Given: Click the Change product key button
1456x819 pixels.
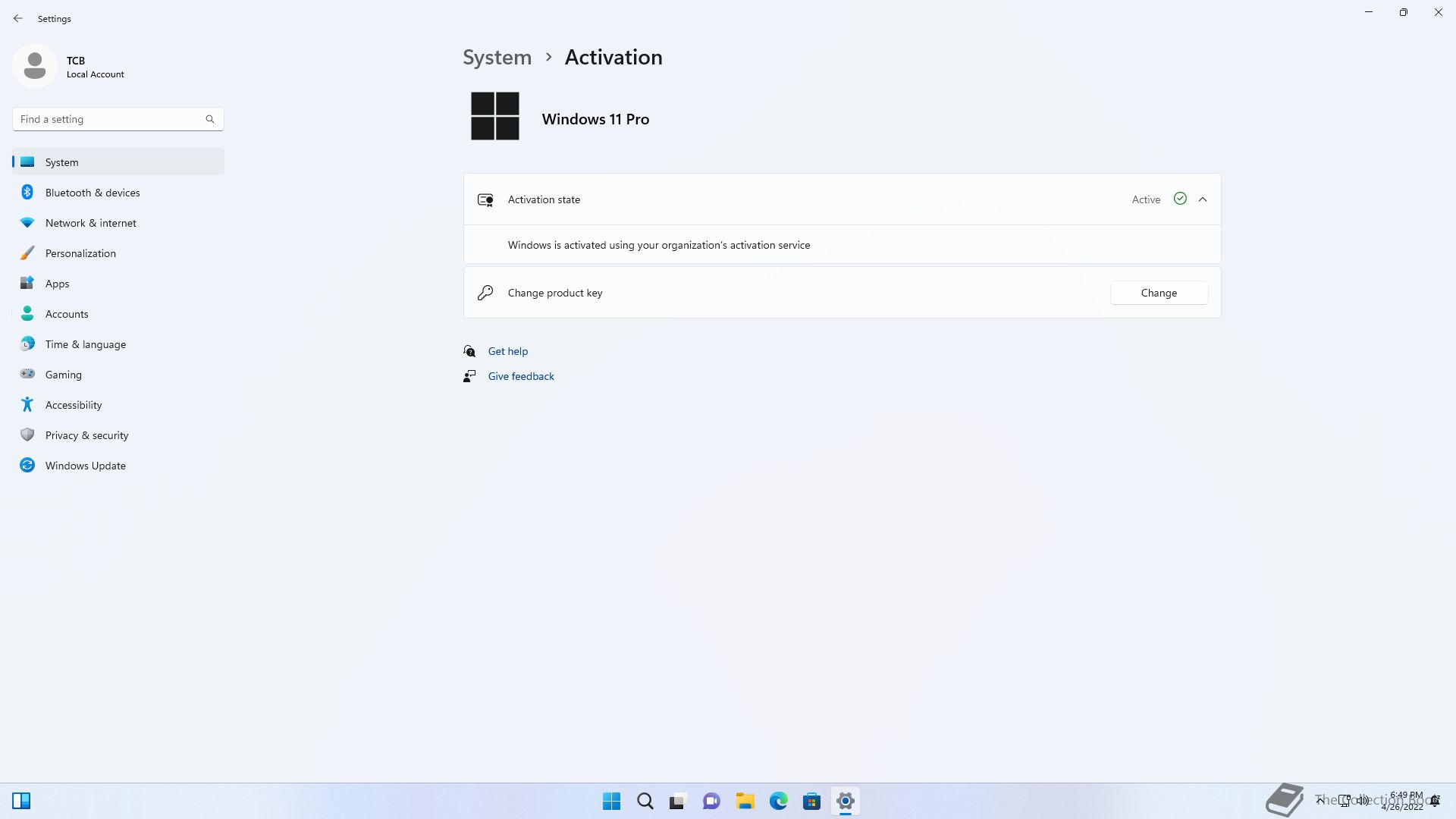Looking at the screenshot, I should coord(1159,293).
